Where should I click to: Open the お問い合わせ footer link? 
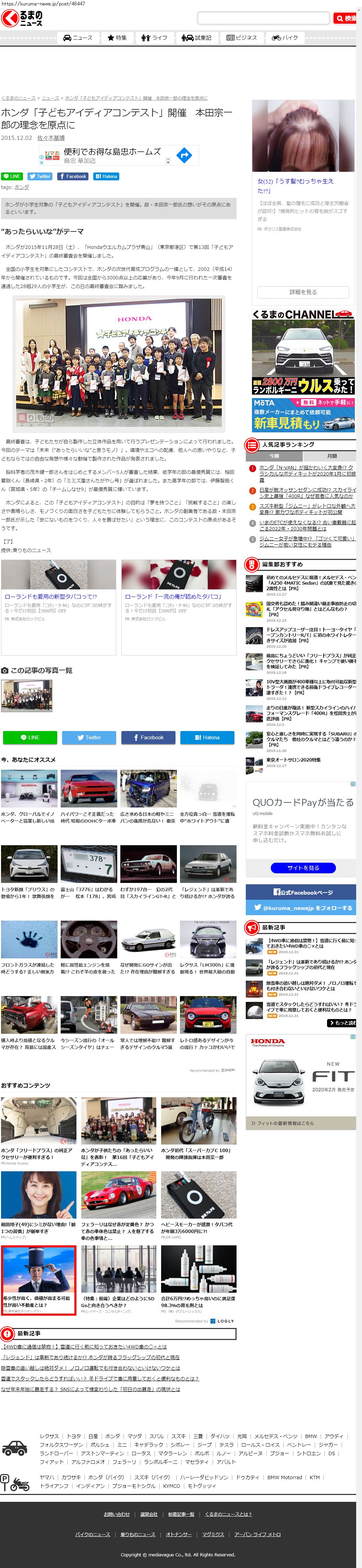(116, 1514)
